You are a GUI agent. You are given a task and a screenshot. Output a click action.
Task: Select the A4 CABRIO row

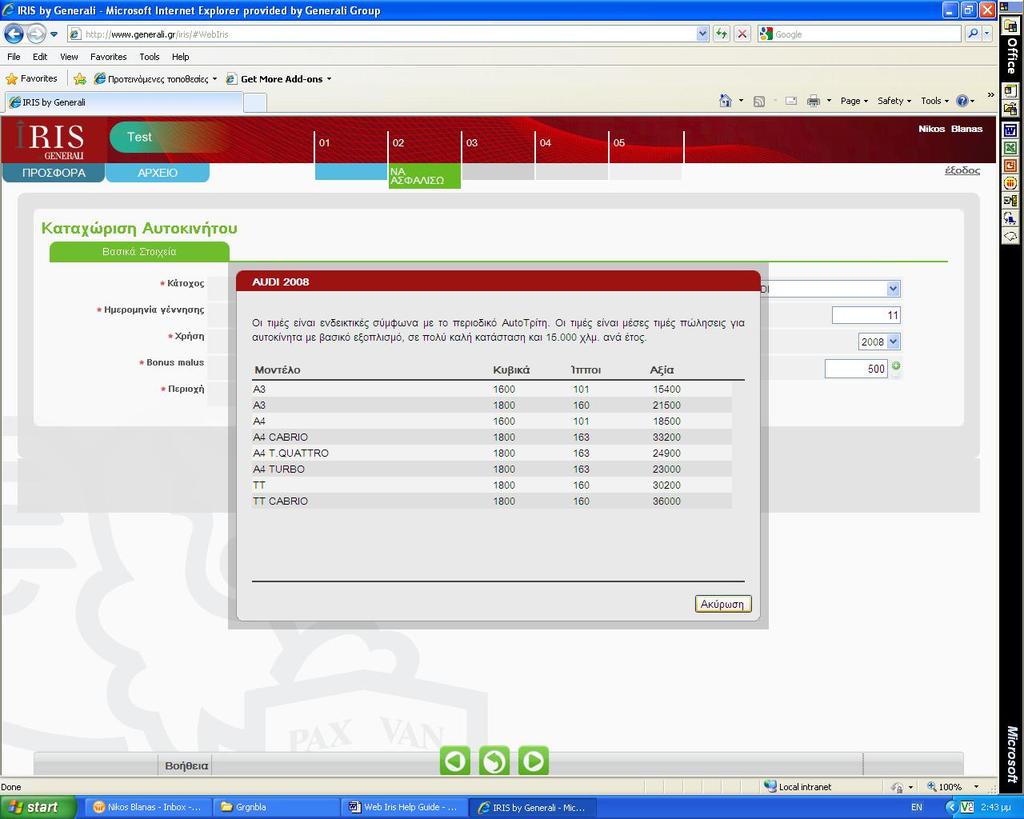pyautogui.click(x=492, y=437)
